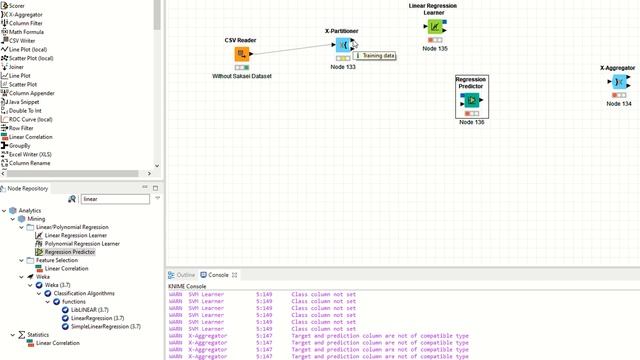Pick the Java Snippet node icon

4,102
